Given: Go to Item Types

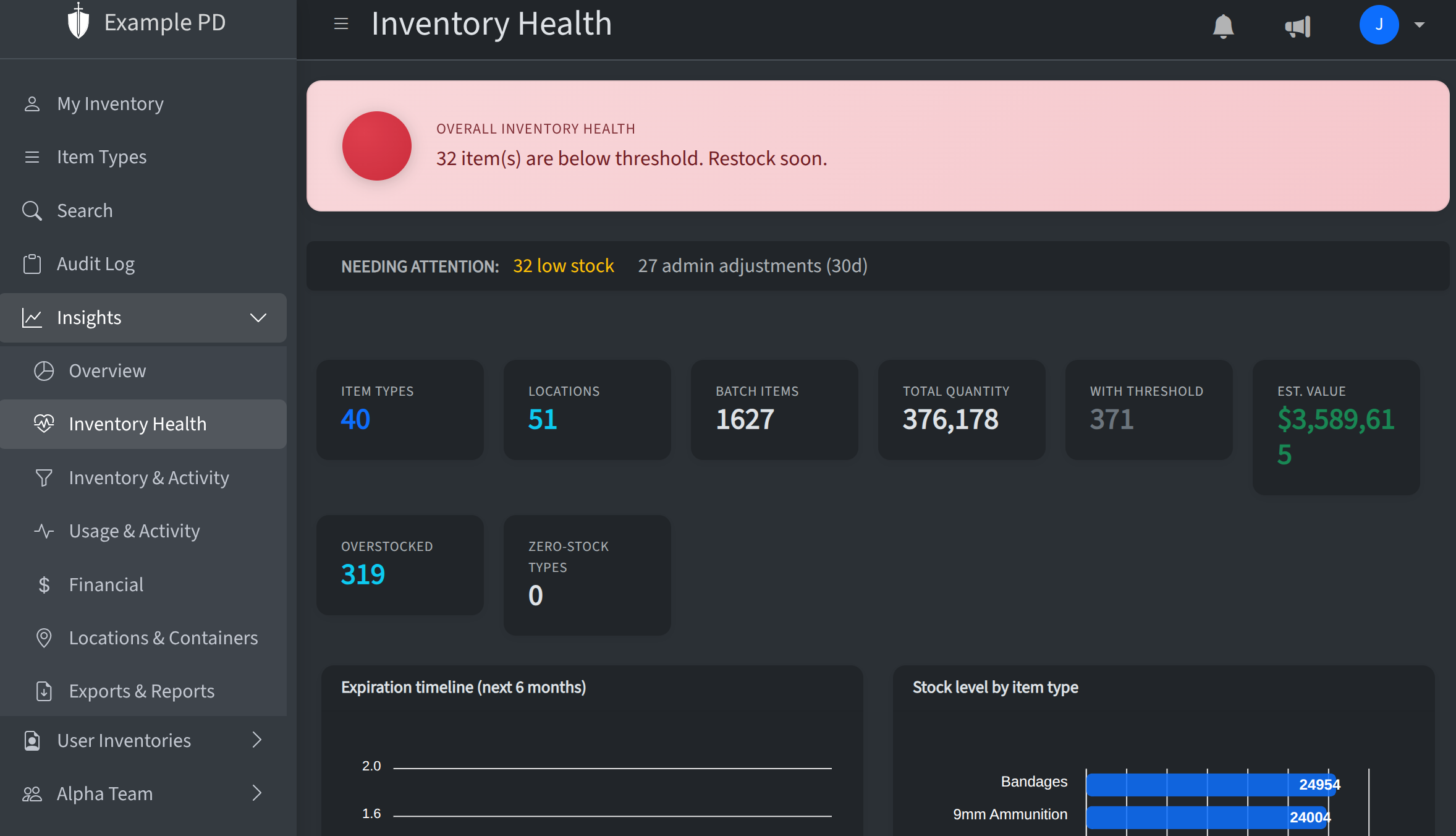Looking at the screenshot, I should (x=101, y=156).
